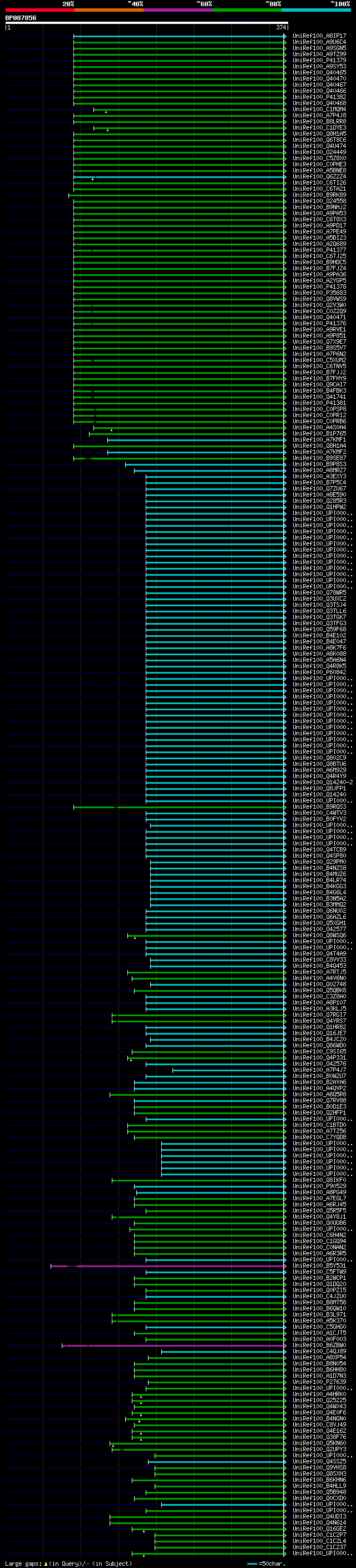Screen dimensions: 356x1568
Task: Select the orange ~40% identity legend segment
Action: coord(109,10)
